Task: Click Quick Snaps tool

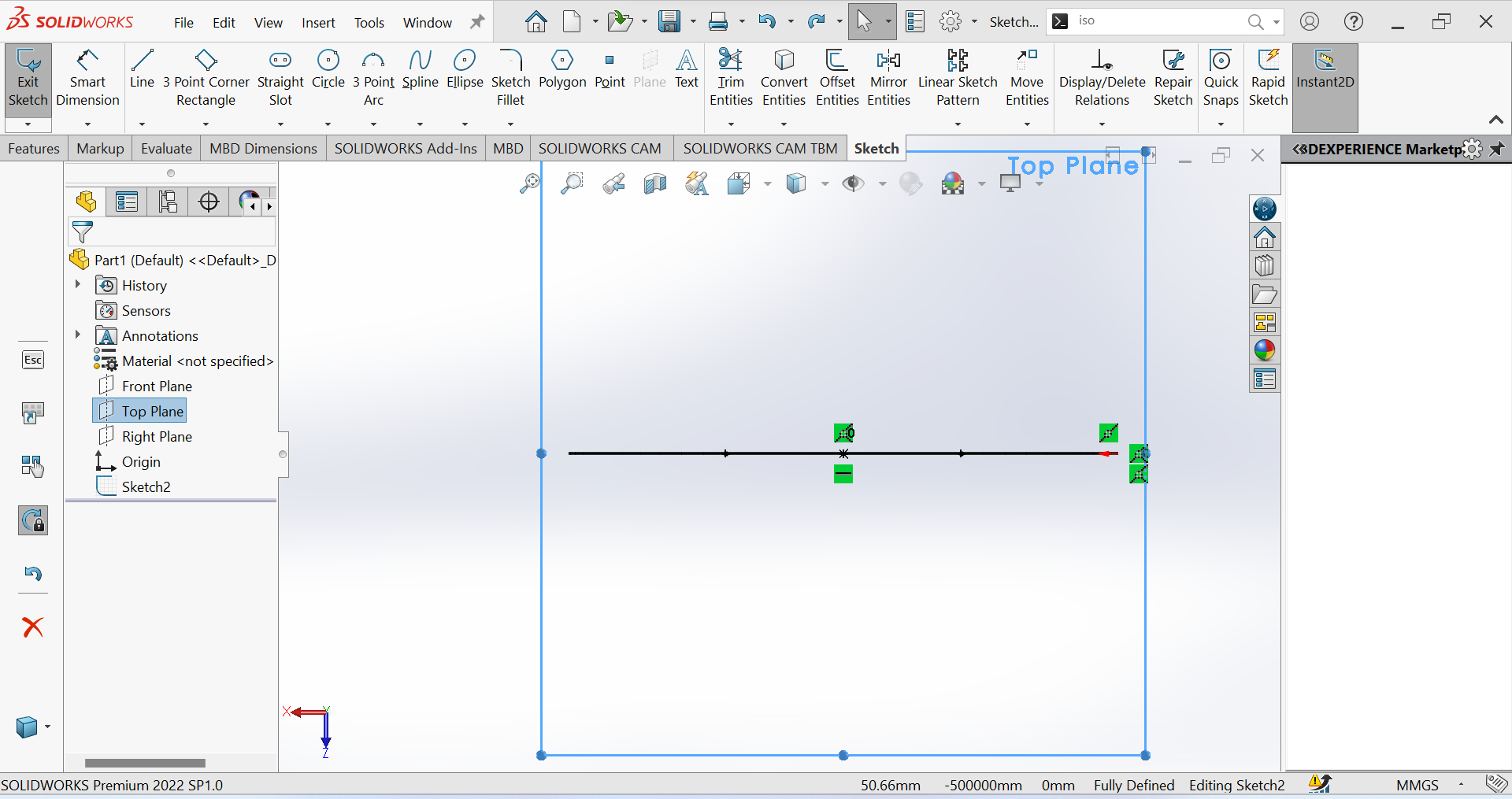Action: [x=1221, y=79]
